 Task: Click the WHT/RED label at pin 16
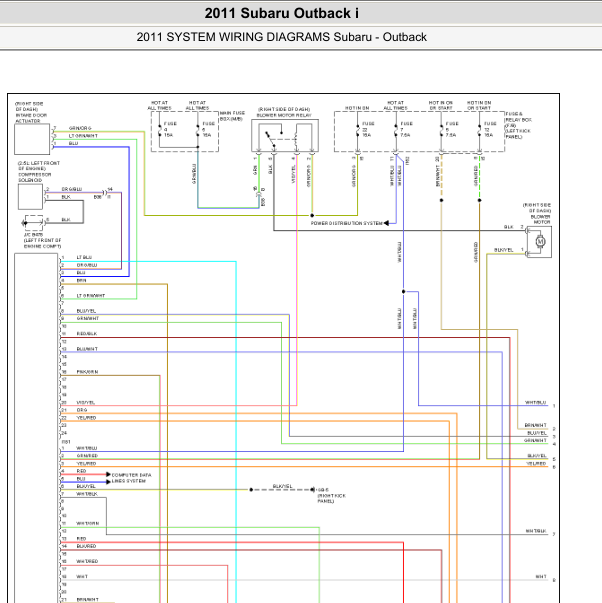tap(87, 561)
